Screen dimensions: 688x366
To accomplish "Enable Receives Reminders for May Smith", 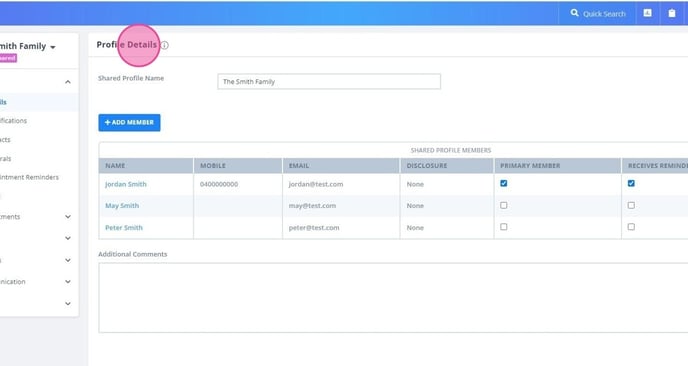I will (631, 205).
